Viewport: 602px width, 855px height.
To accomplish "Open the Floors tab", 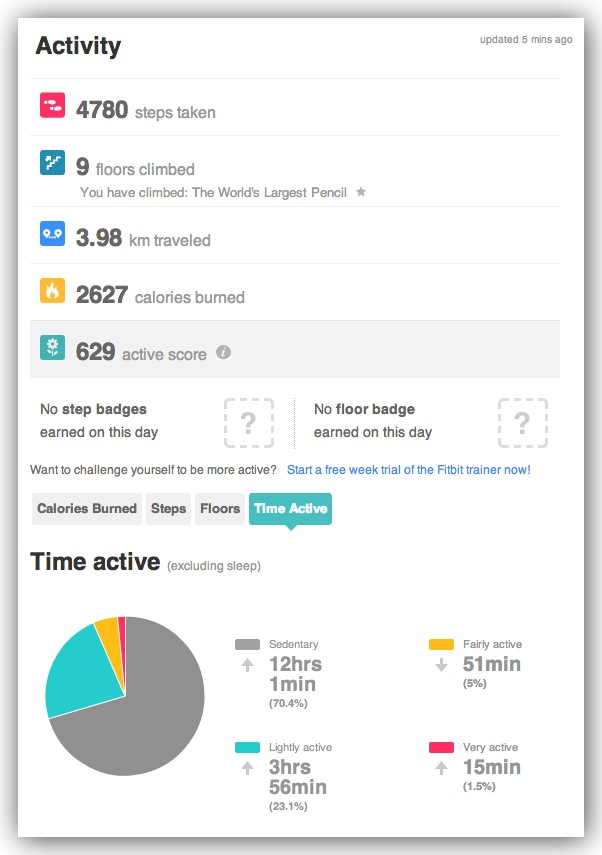I will point(220,509).
